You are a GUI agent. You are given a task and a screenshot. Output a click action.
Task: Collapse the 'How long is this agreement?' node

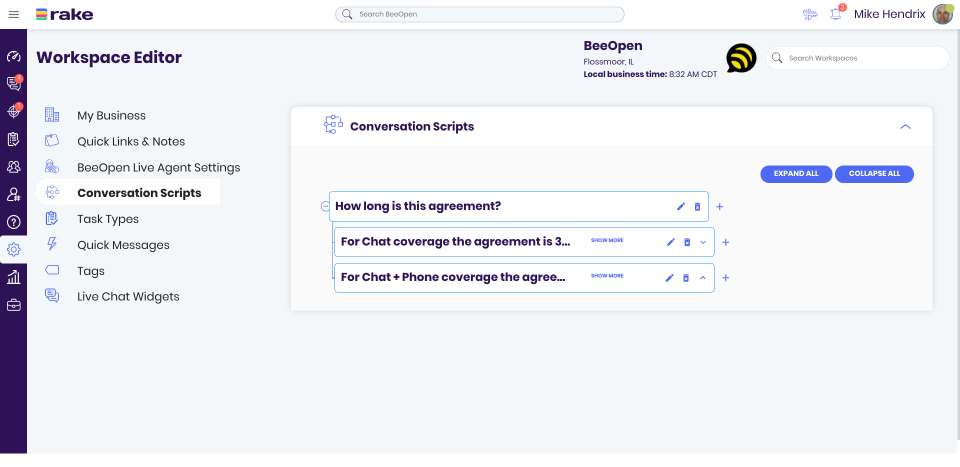[325, 207]
